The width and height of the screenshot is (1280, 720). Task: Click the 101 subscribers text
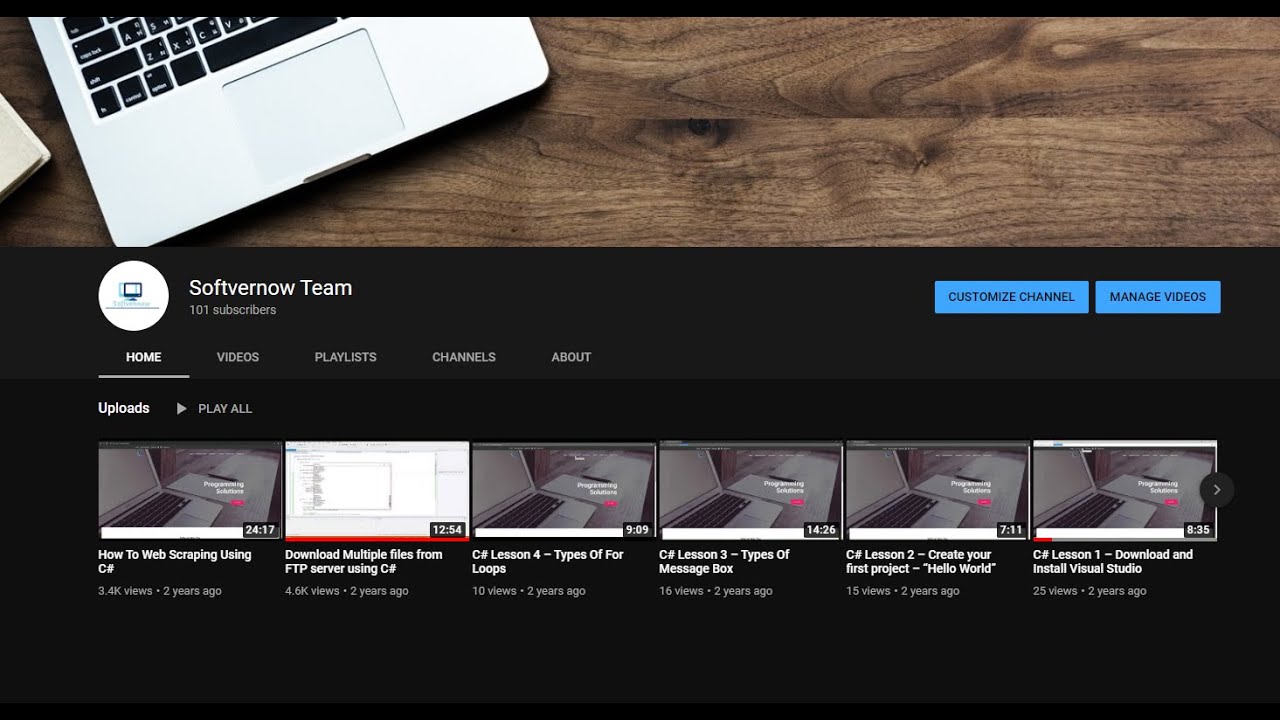233,310
